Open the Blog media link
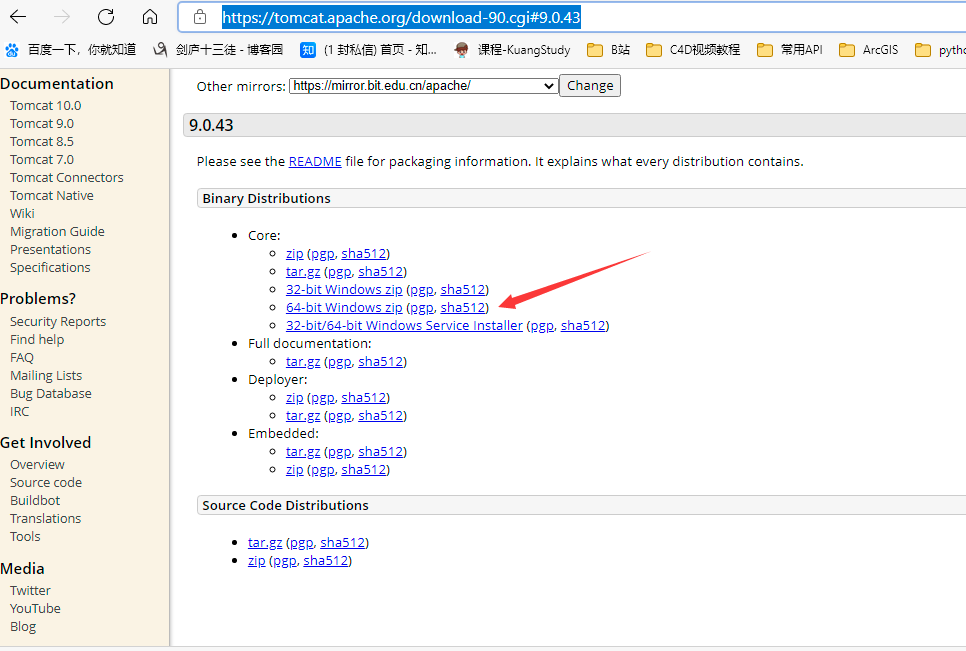The image size is (966, 651). [x=23, y=626]
